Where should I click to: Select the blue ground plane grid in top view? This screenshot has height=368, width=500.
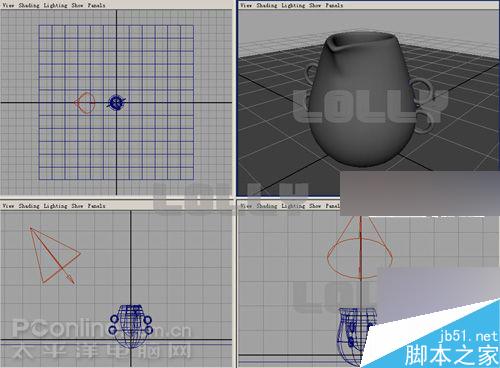(116, 102)
